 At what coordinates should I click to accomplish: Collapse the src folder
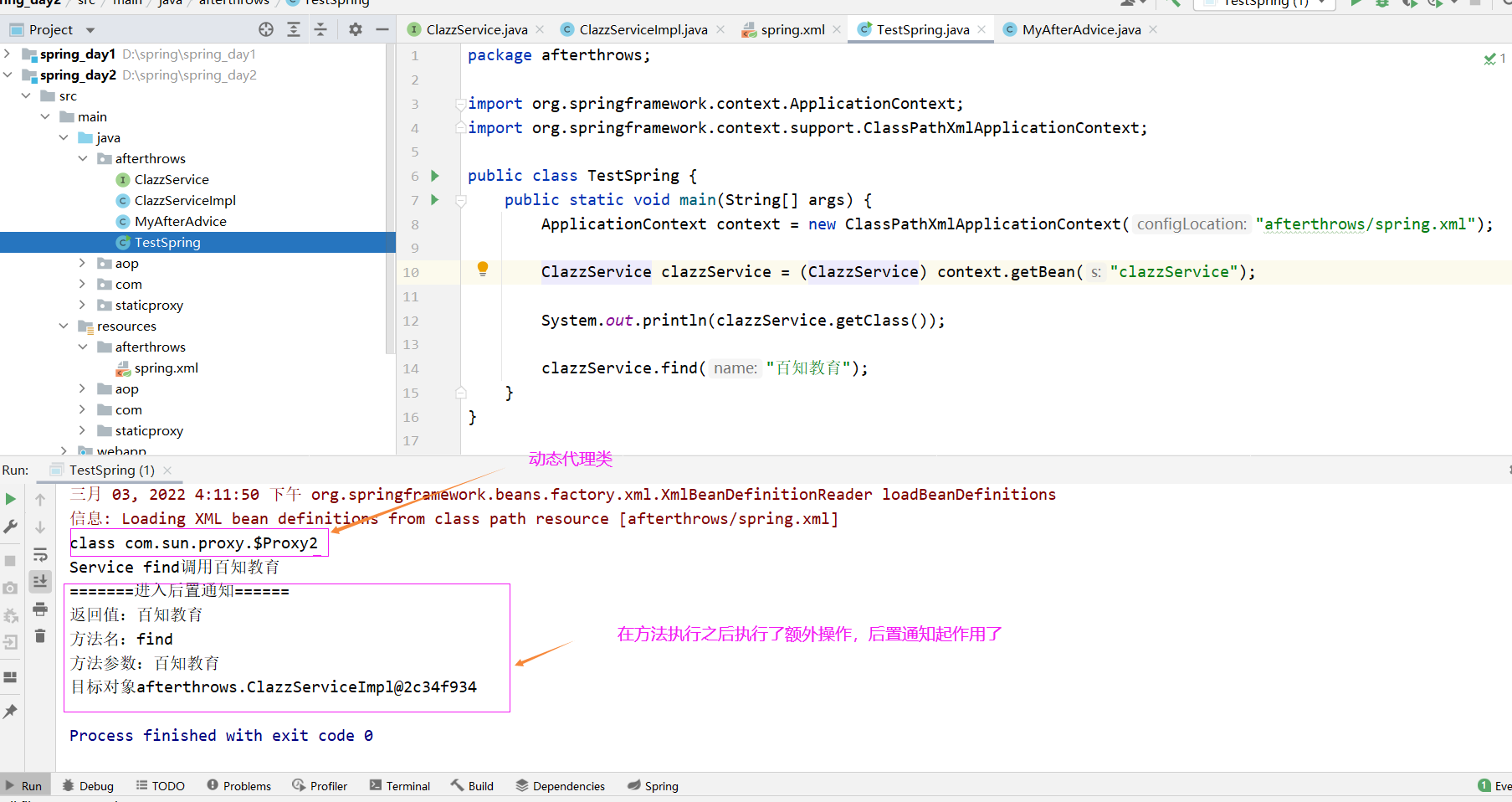click(26, 95)
